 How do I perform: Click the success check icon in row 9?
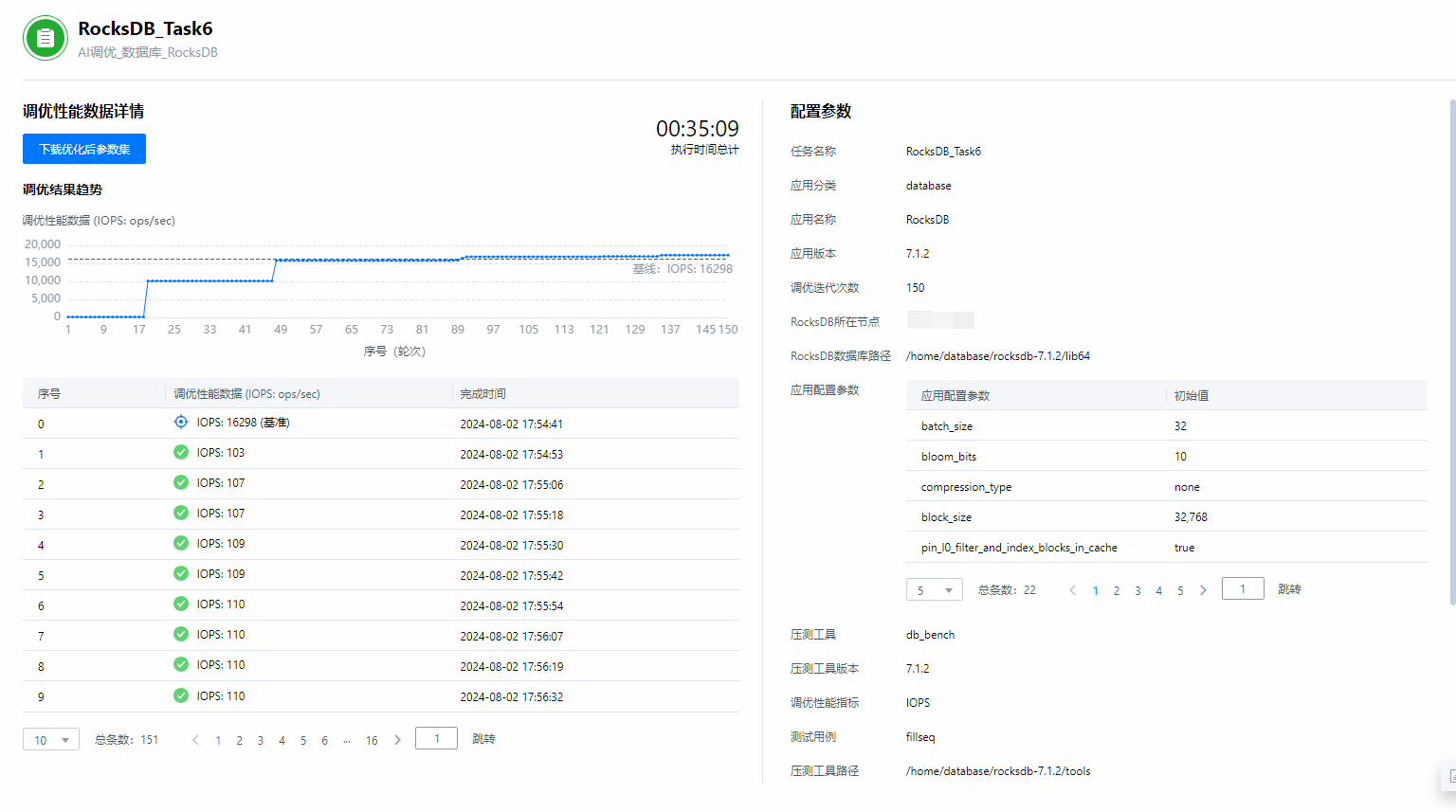click(181, 696)
